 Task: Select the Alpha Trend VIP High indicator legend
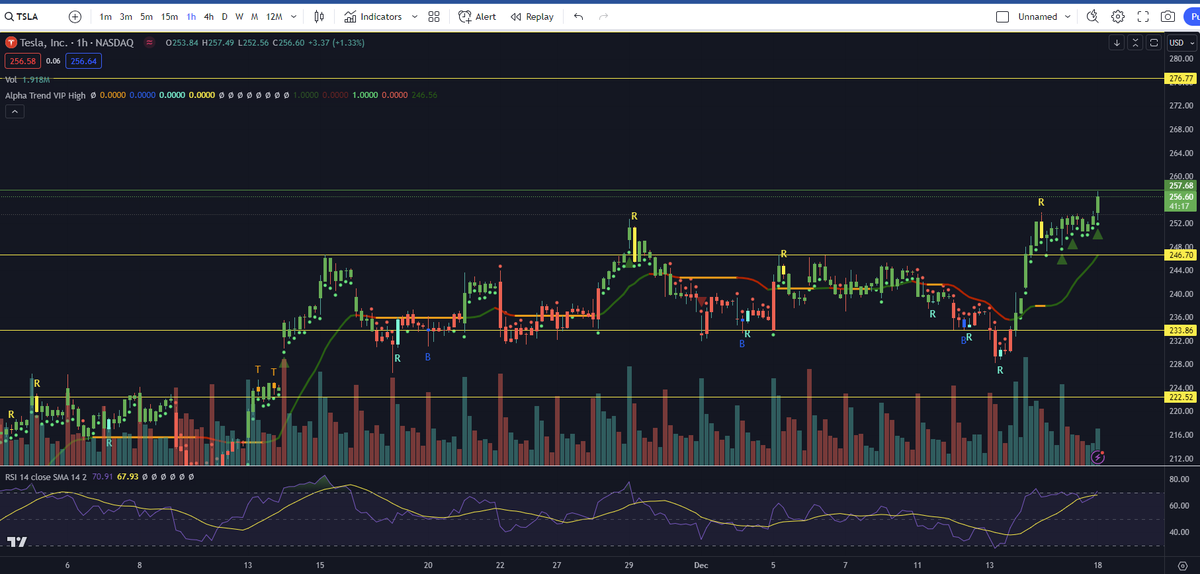[45, 95]
